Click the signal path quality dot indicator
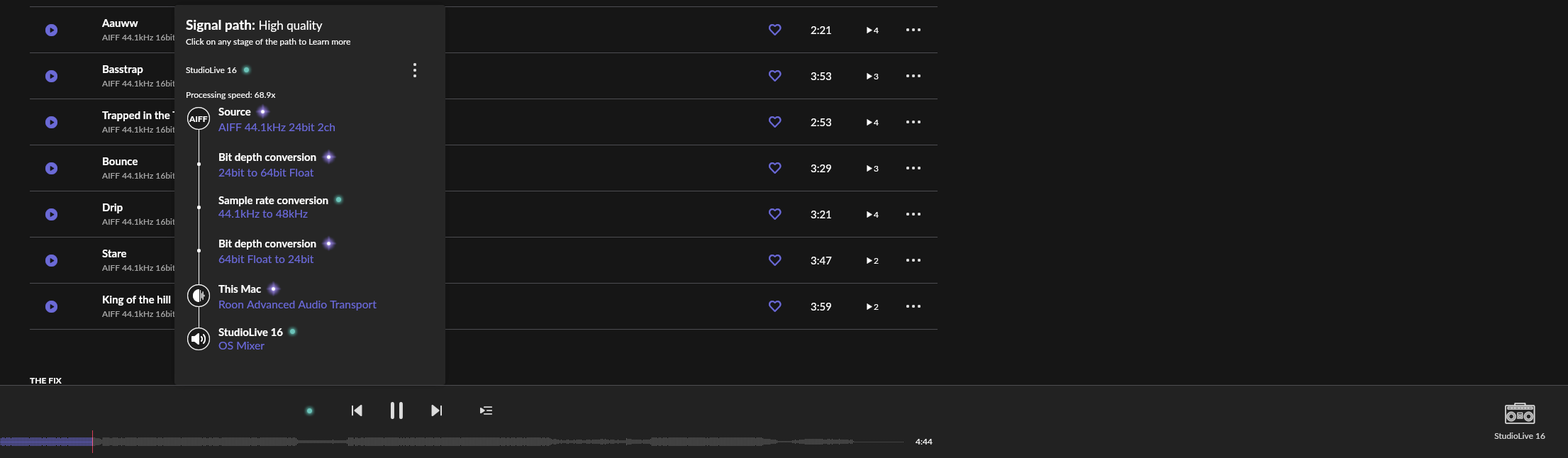The width and height of the screenshot is (1568, 458). (x=309, y=410)
